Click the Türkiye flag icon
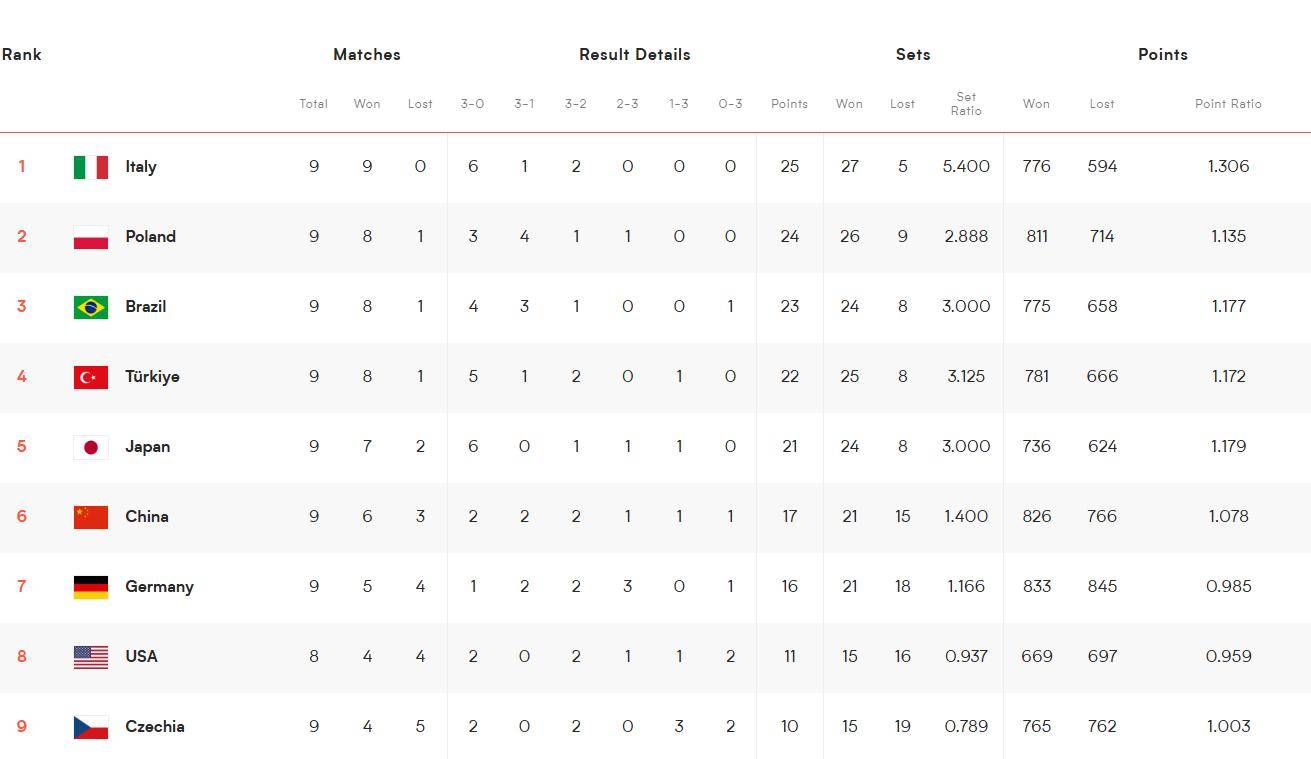This screenshot has width=1311, height=759. (x=91, y=377)
